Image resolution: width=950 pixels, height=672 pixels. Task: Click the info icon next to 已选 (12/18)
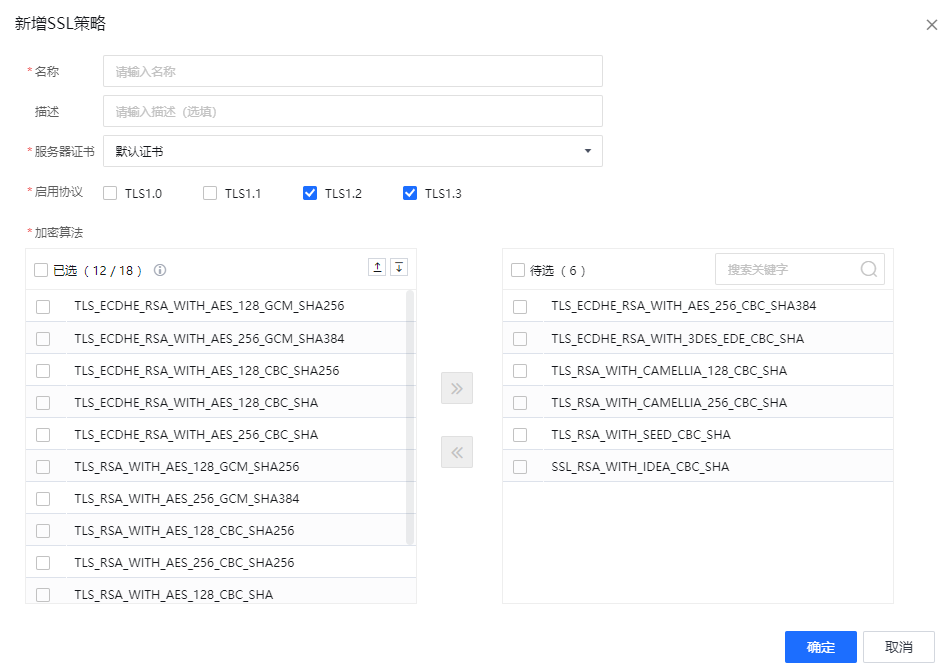(x=158, y=268)
